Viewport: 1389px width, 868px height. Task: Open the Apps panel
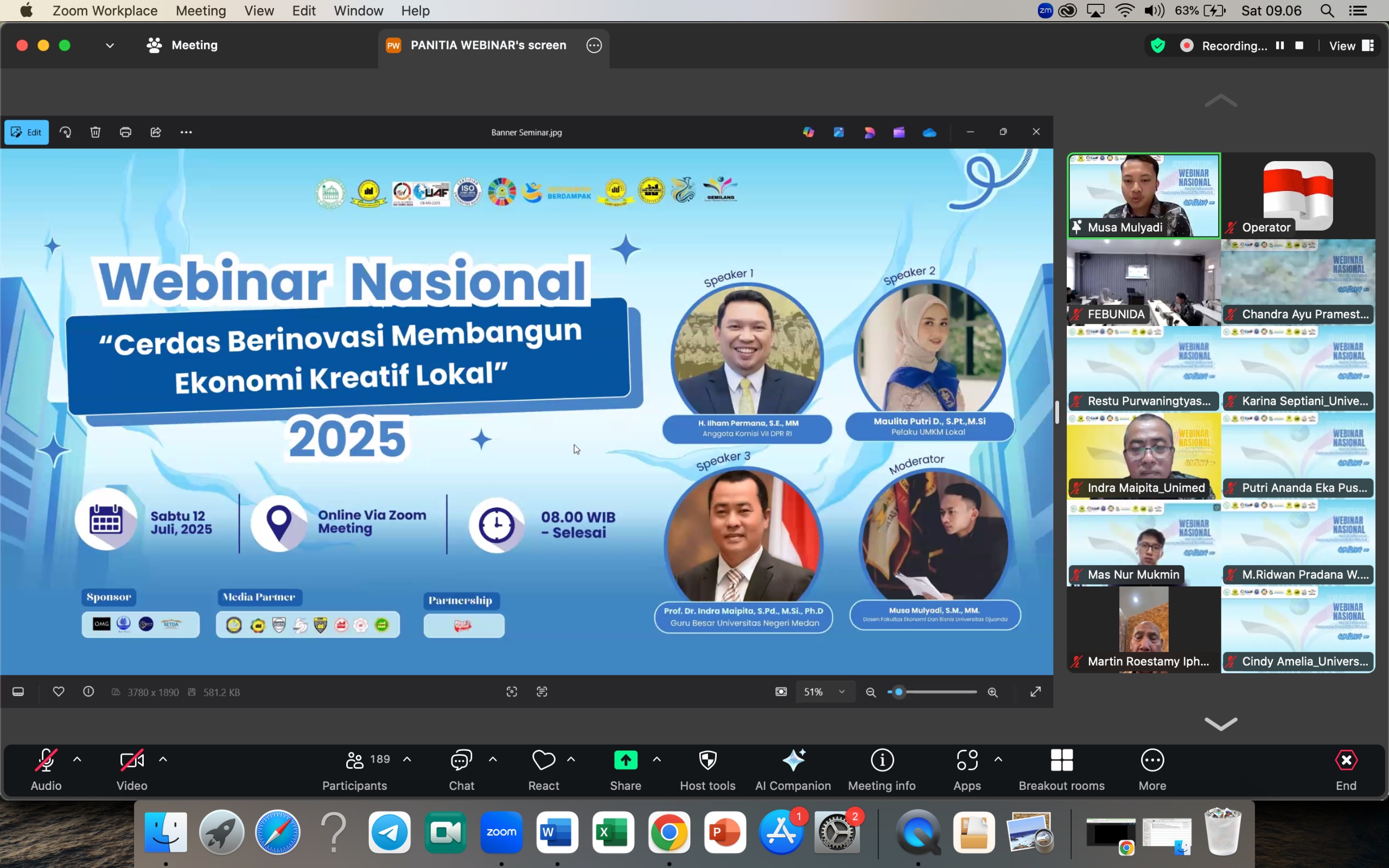tap(967, 769)
